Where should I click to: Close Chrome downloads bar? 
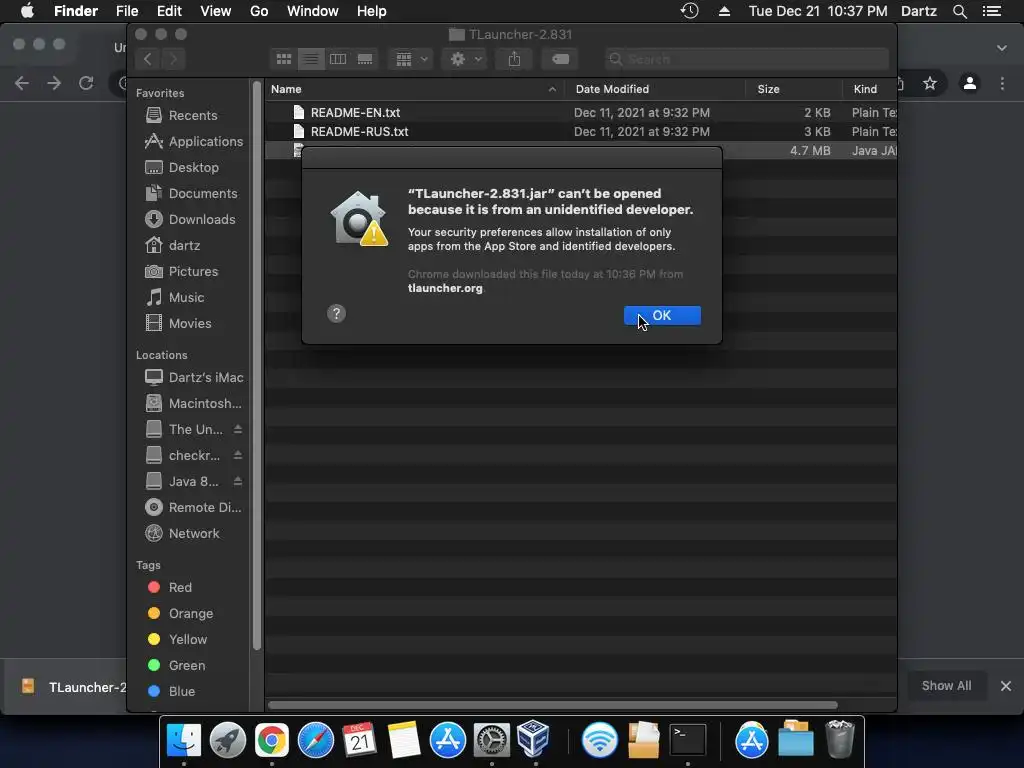(1006, 686)
